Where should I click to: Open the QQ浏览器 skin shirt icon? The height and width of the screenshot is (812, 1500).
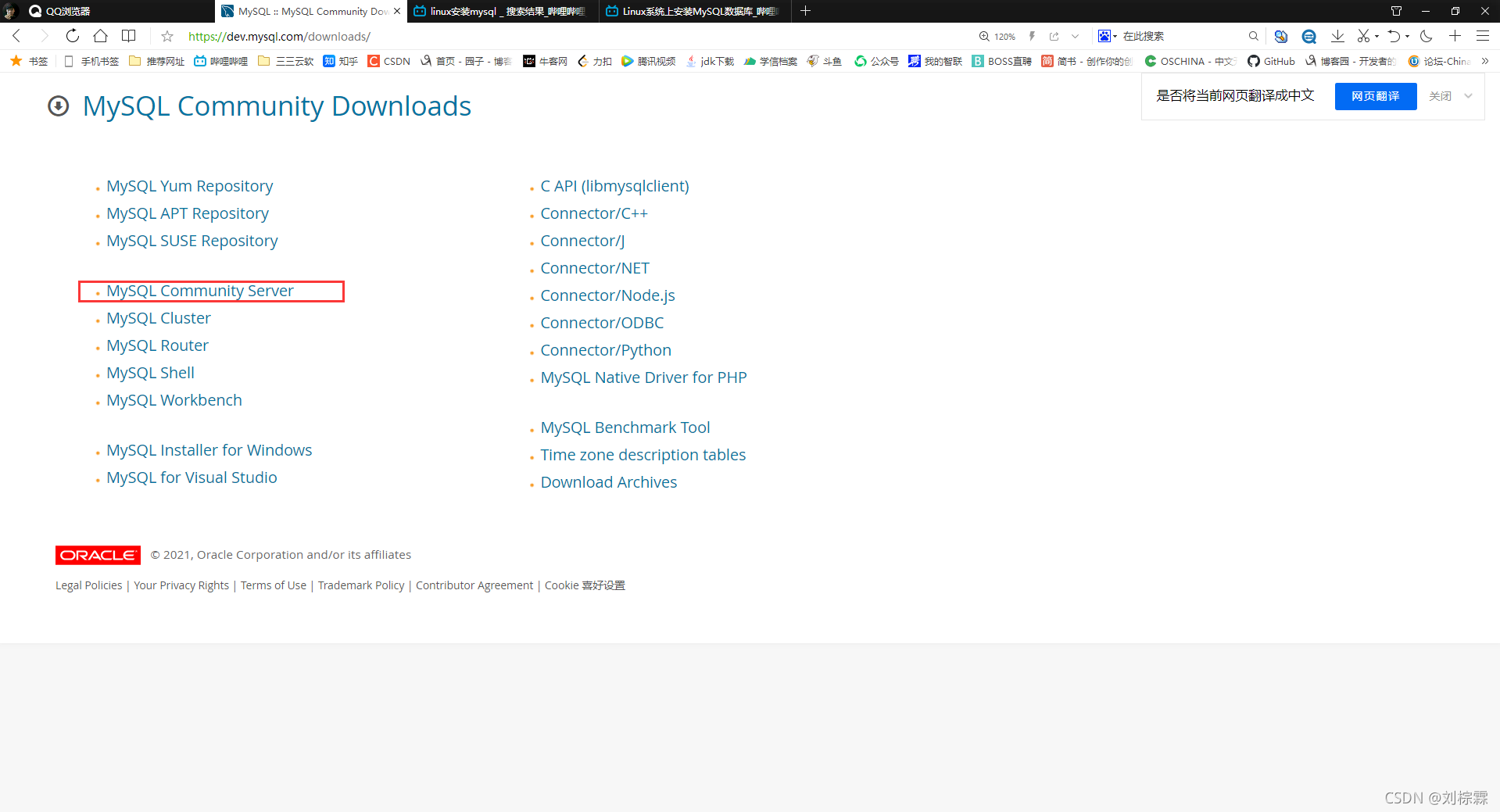pos(1396,11)
